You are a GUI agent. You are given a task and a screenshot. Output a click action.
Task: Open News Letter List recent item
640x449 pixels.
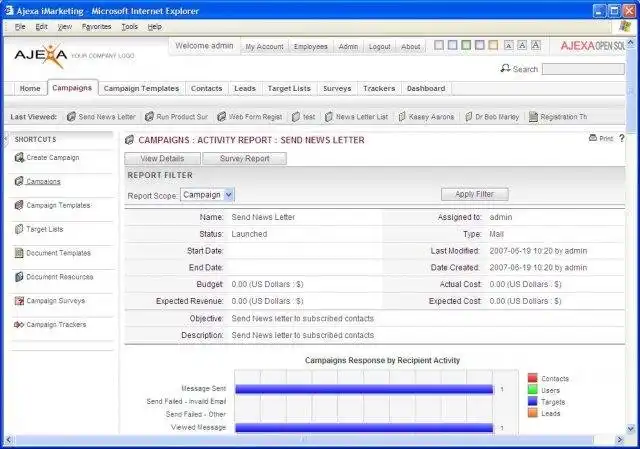coord(356,117)
